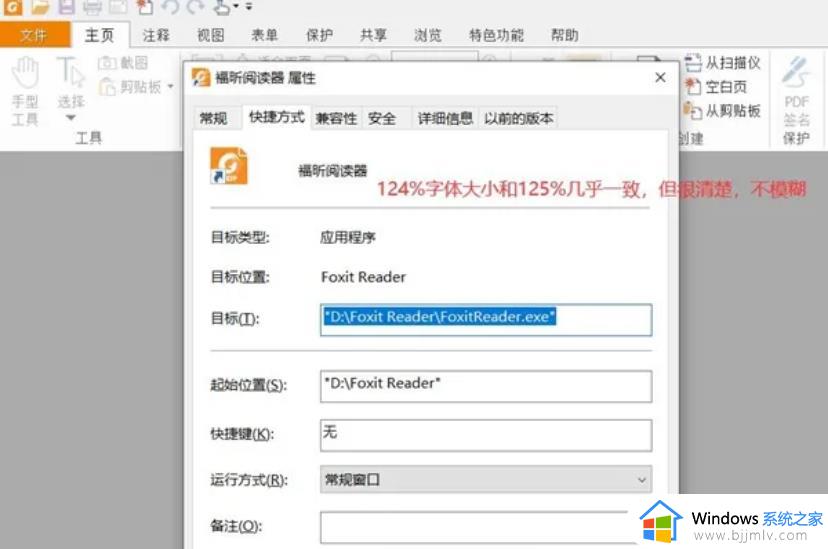The image size is (828, 549).
Task: Expand the arrow under 选择 tool
Action: point(71,118)
